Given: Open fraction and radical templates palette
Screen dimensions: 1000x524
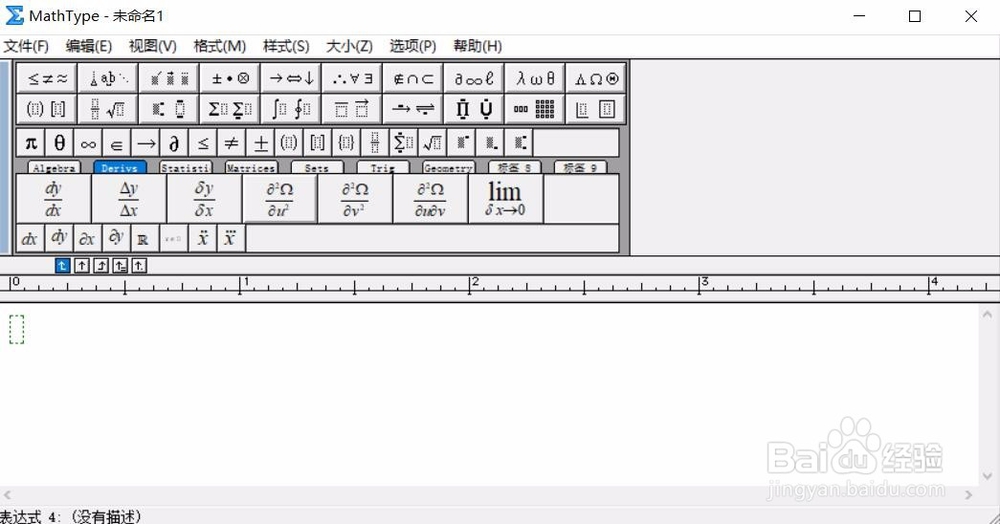Looking at the screenshot, I should 107,109.
